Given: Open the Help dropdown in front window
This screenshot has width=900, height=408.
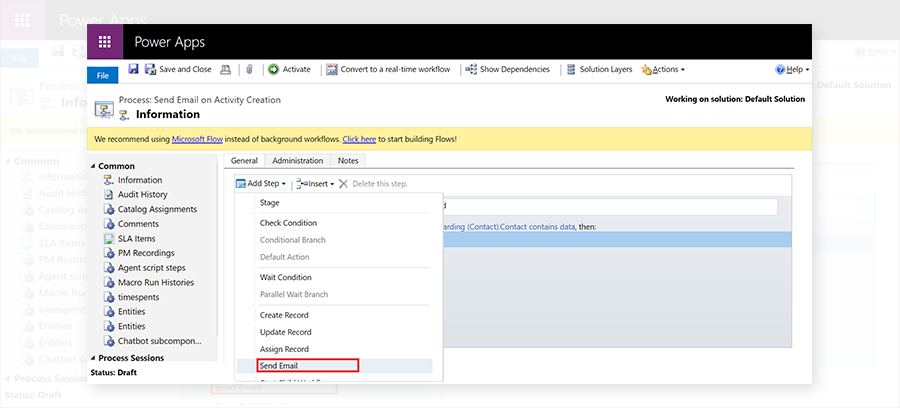Looking at the screenshot, I should pos(792,69).
